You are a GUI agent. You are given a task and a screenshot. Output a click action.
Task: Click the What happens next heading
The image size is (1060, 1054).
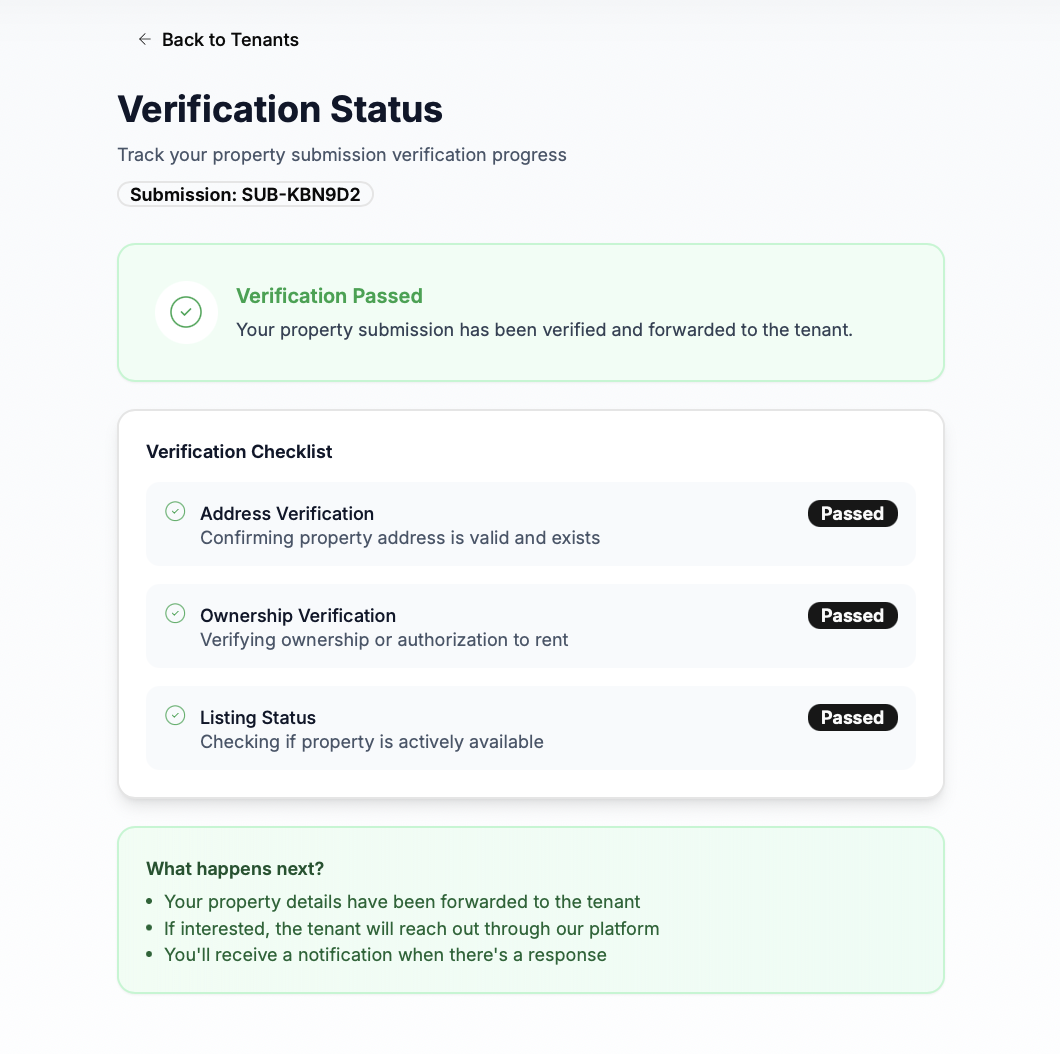pyautogui.click(x=235, y=869)
